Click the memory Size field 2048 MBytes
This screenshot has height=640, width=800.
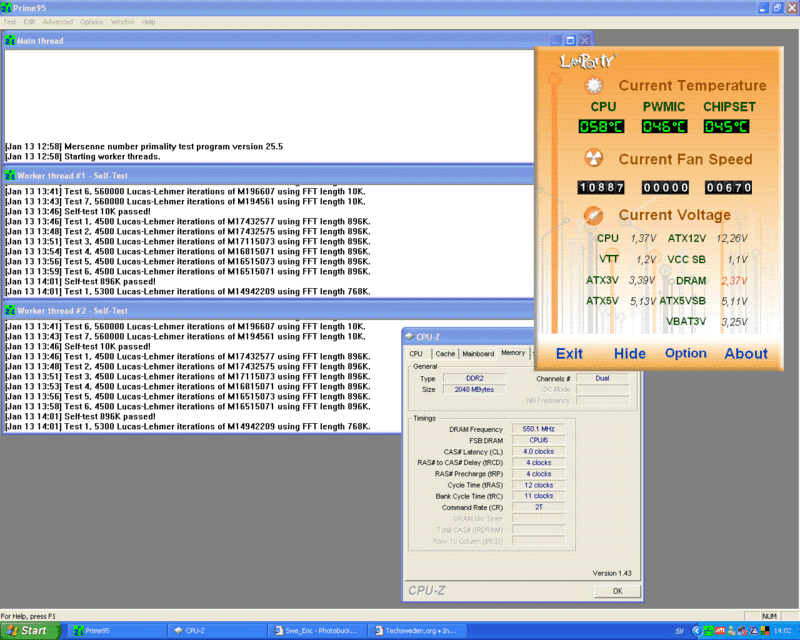[474, 389]
